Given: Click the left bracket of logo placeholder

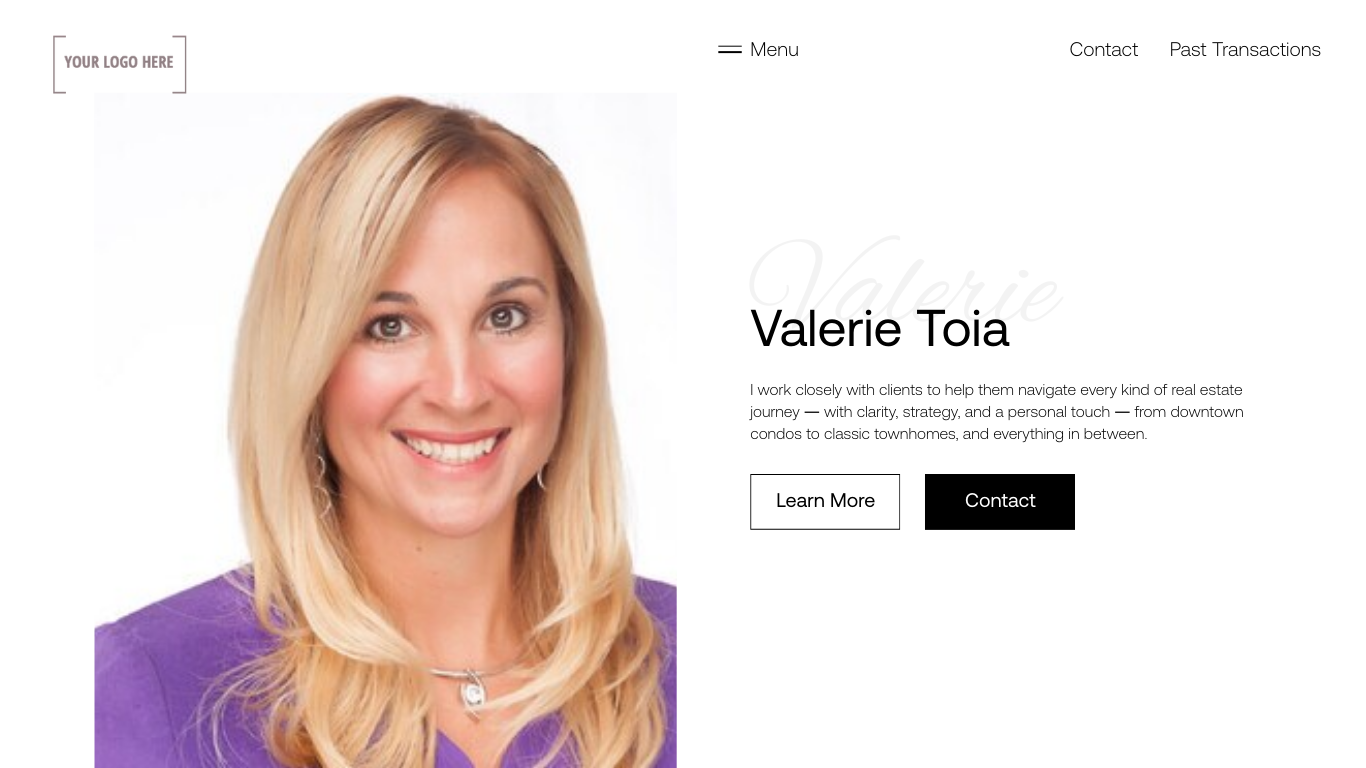Looking at the screenshot, I should pyautogui.click(x=58, y=64).
